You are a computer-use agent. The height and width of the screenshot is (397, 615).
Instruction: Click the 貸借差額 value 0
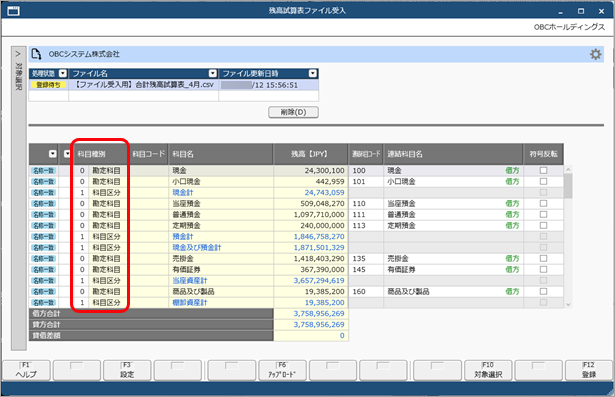pos(342,335)
